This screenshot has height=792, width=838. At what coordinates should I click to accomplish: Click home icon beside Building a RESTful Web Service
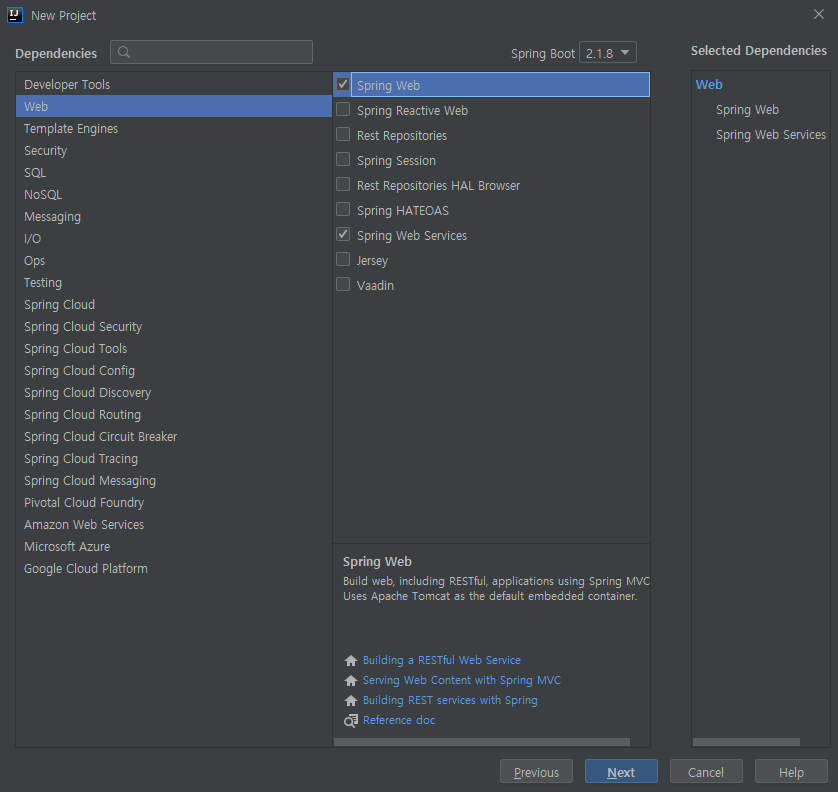tap(351, 661)
